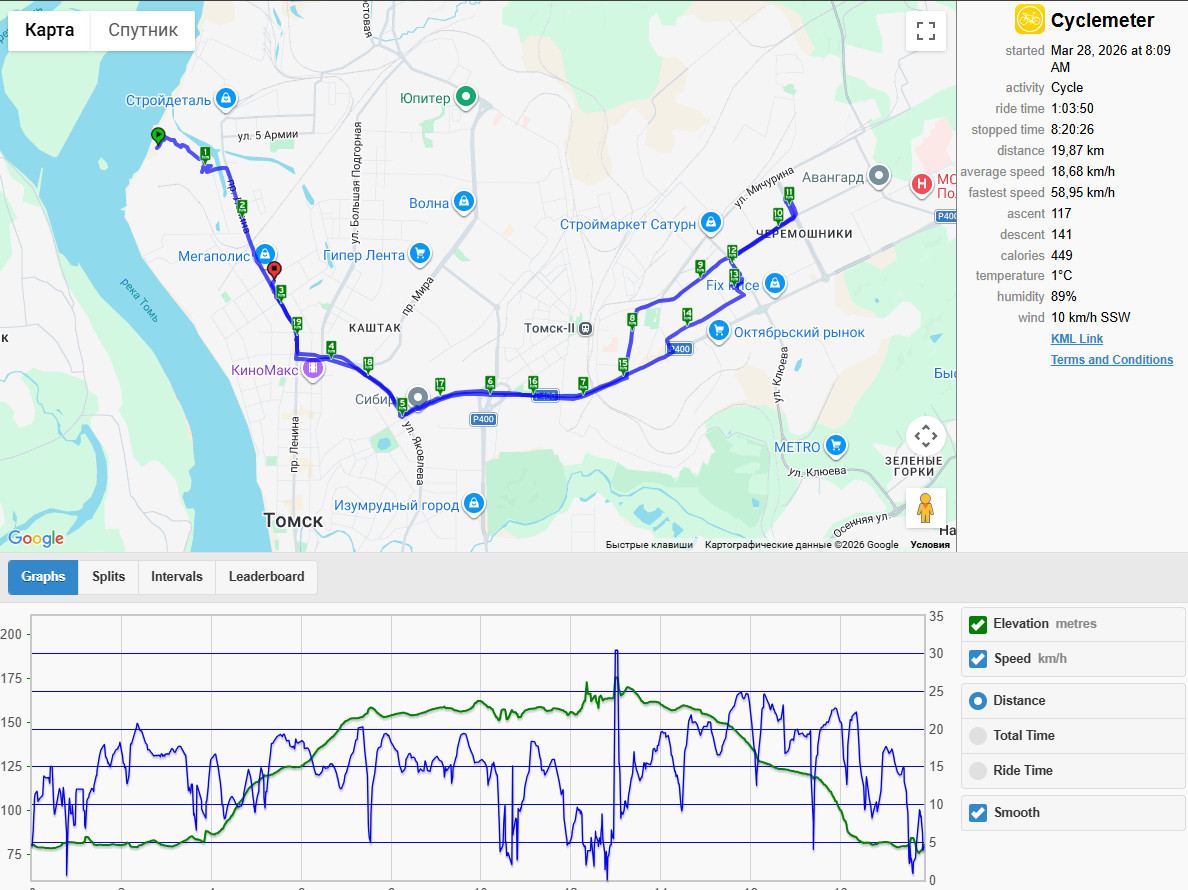Uncheck the Elevation graph checkbox

977,624
